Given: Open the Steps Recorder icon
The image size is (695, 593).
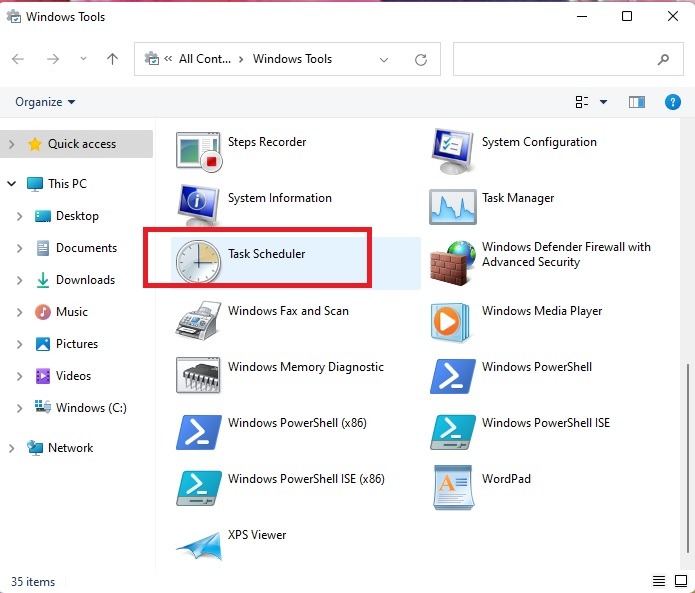Looking at the screenshot, I should click(x=199, y=152).
